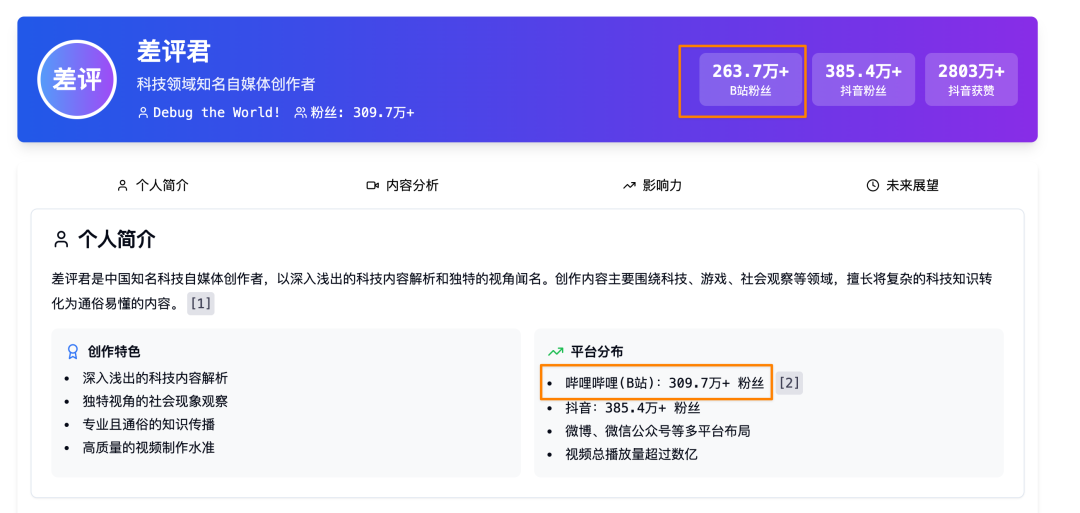
Task: Click the person icon next to 个人简介 heading
Action: tap(61, 240)
